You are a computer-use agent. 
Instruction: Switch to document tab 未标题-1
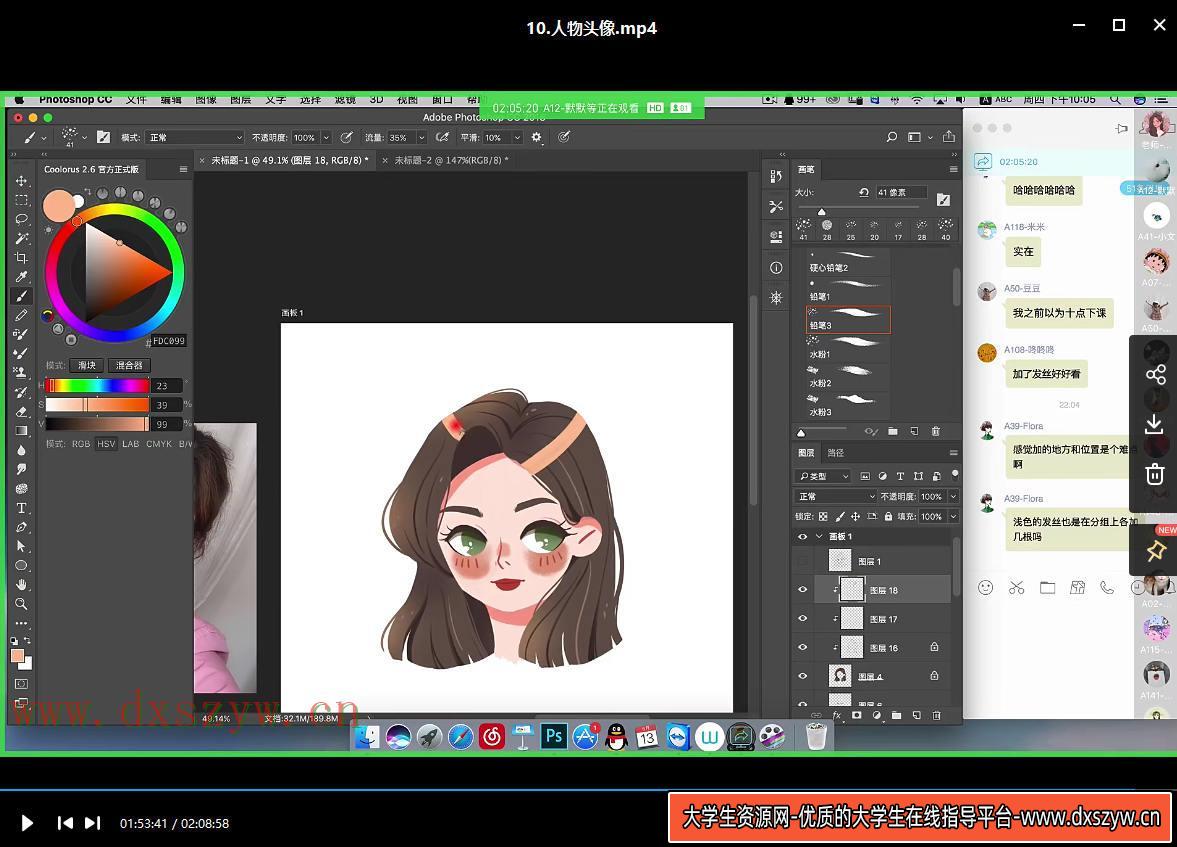click(x=290, y=160)
